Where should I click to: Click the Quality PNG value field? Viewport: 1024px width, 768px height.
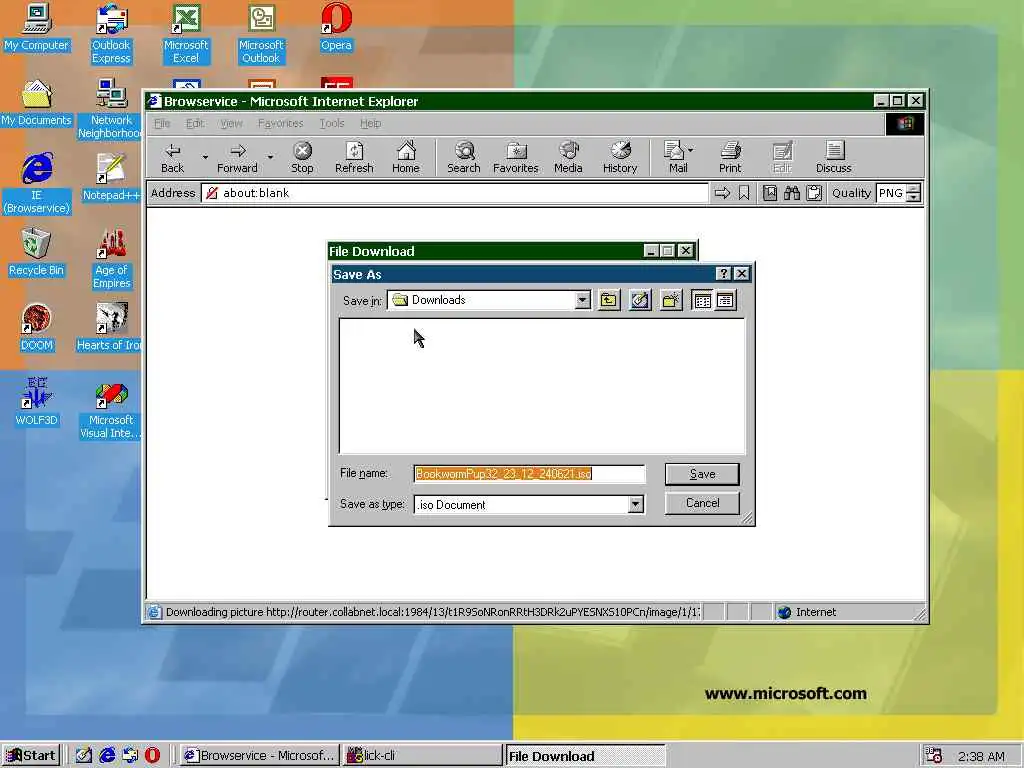tap(891, 193)
